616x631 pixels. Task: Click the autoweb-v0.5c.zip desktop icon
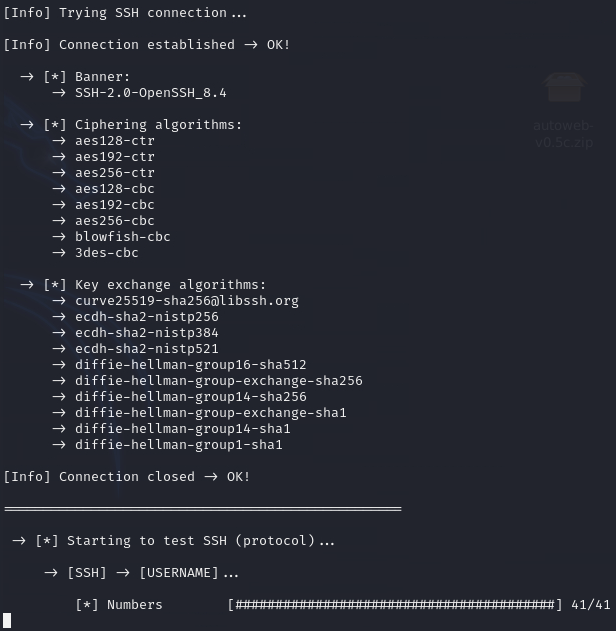click(564, 87)
